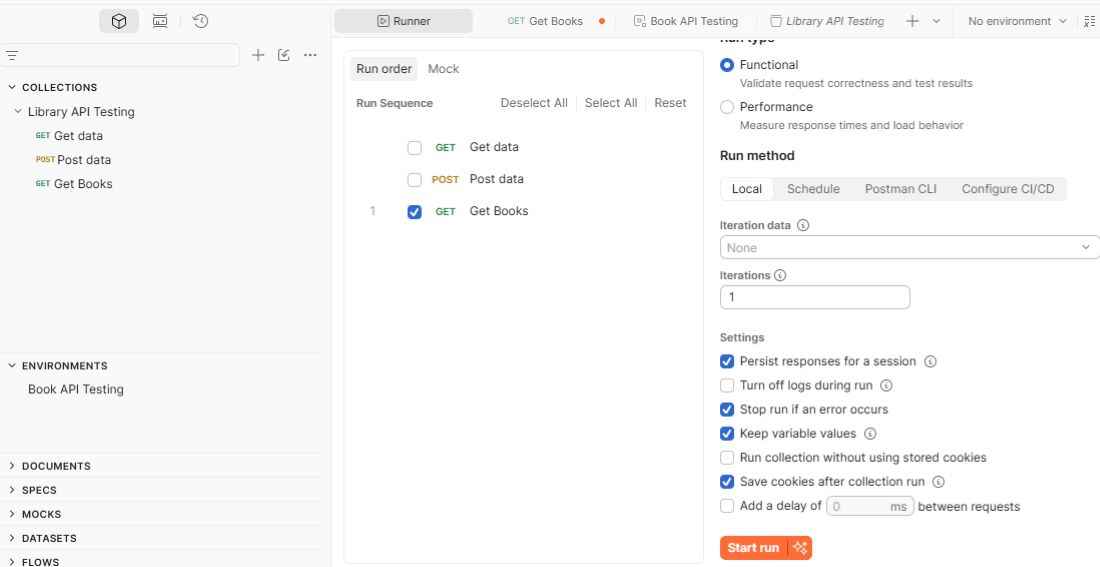Enable Turn off logs during run
This screenshot has height=567, width=1100.
727,385
